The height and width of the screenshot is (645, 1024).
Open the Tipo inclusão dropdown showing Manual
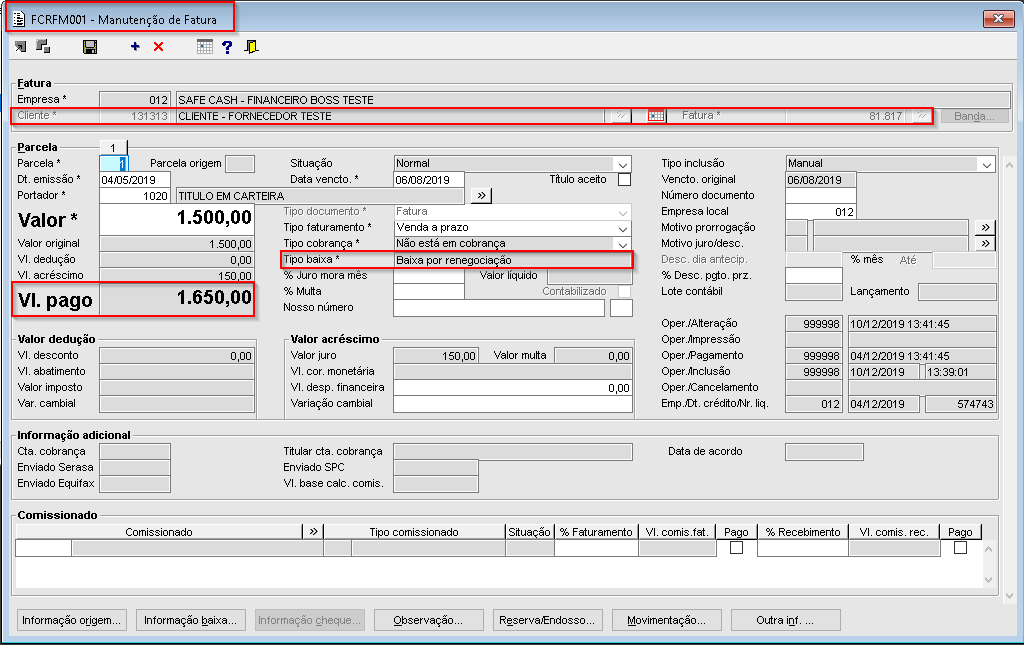click(987, 163)
